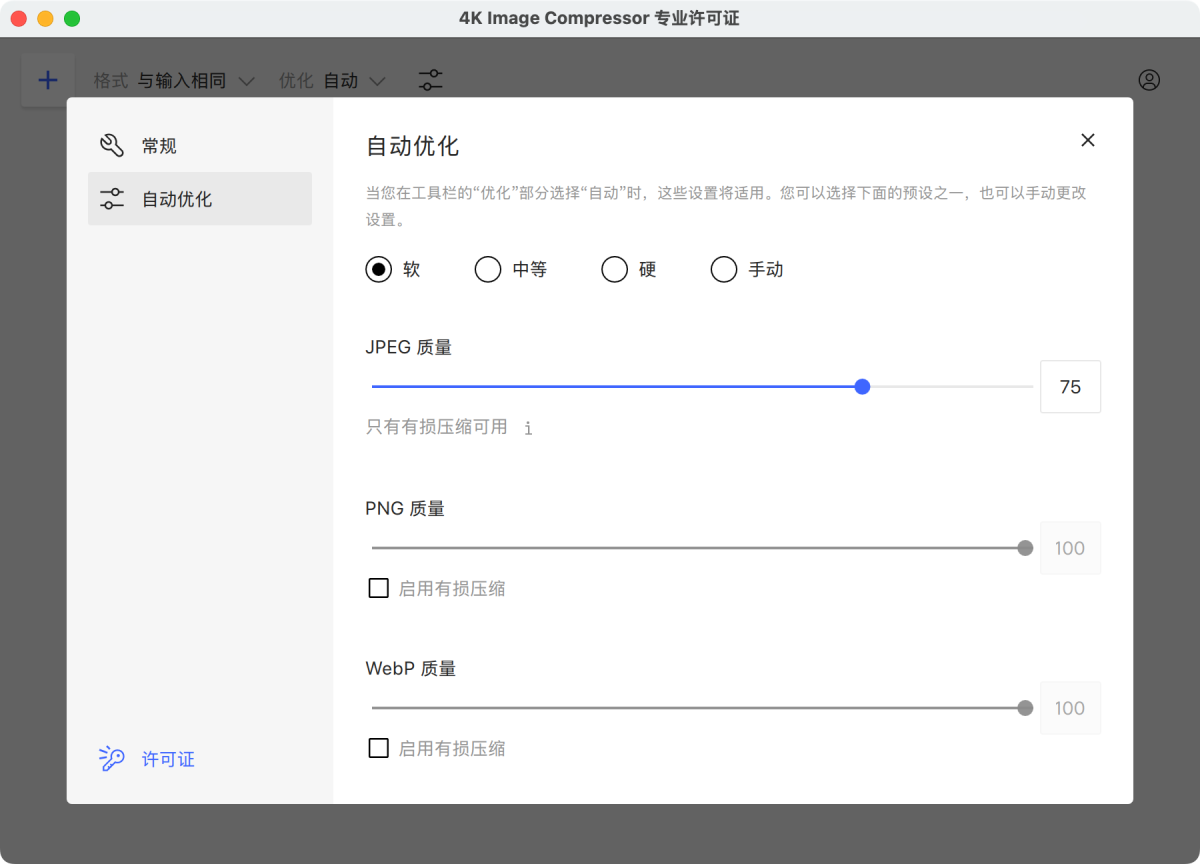Open the user account profile icon
1200x864 pixels.
(x=1149, y=80)
